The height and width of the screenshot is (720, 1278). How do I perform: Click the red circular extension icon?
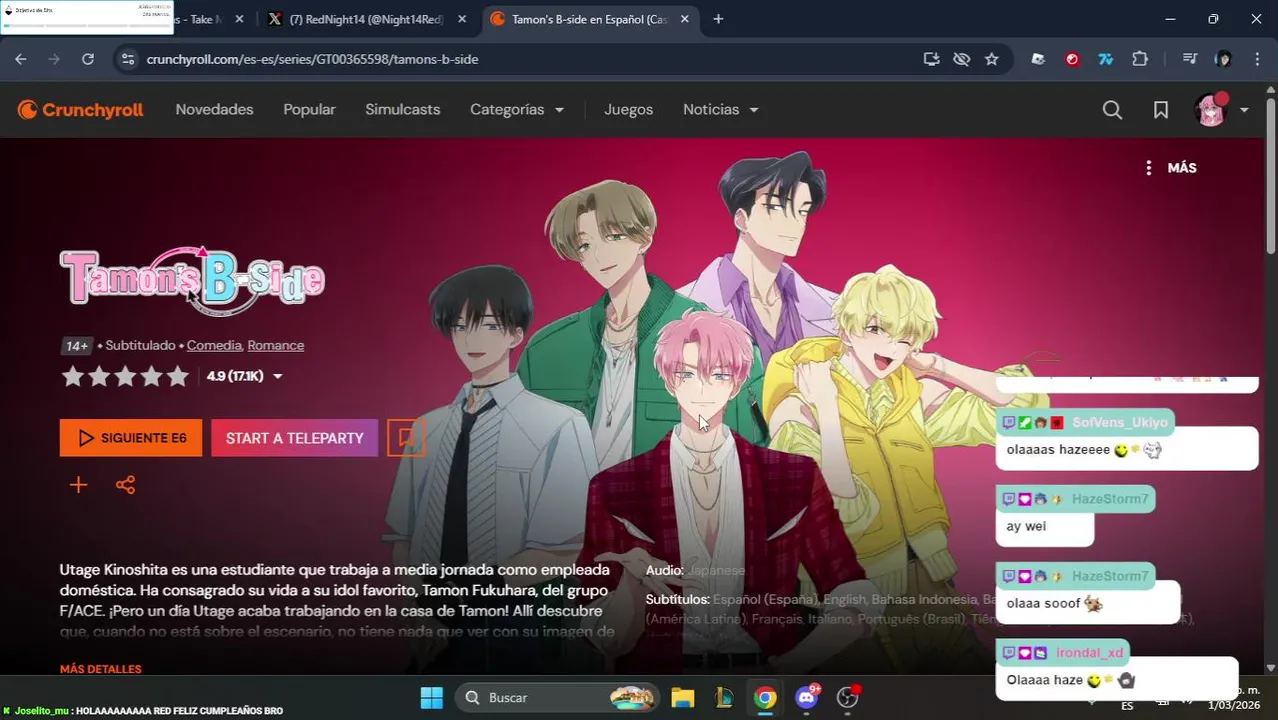(1072, 59)
